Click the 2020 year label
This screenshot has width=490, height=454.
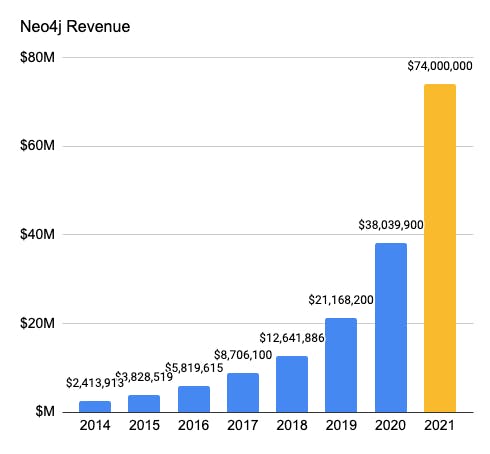[x=390, y=425]
